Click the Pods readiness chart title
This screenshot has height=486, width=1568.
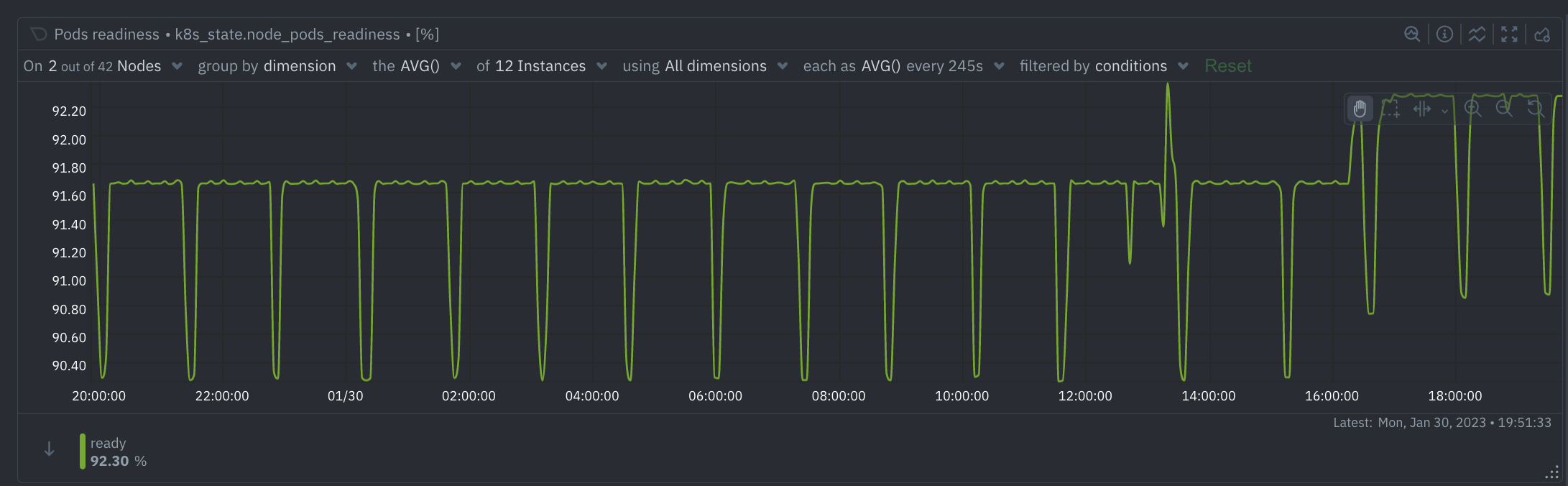(246, 35)
